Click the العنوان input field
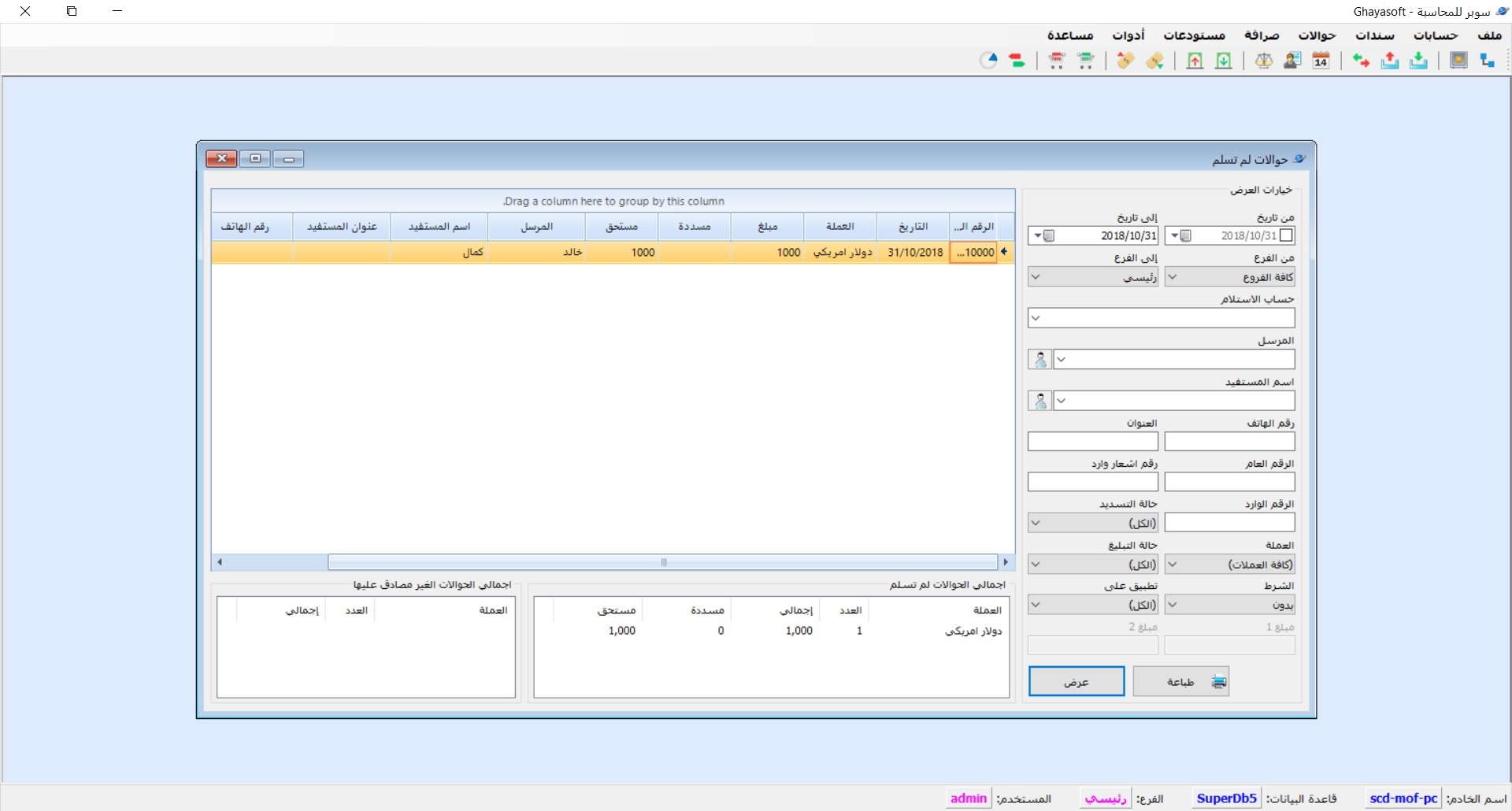Image resolution: width=1512 pixels, height=811 pixels. point(1093,442)
